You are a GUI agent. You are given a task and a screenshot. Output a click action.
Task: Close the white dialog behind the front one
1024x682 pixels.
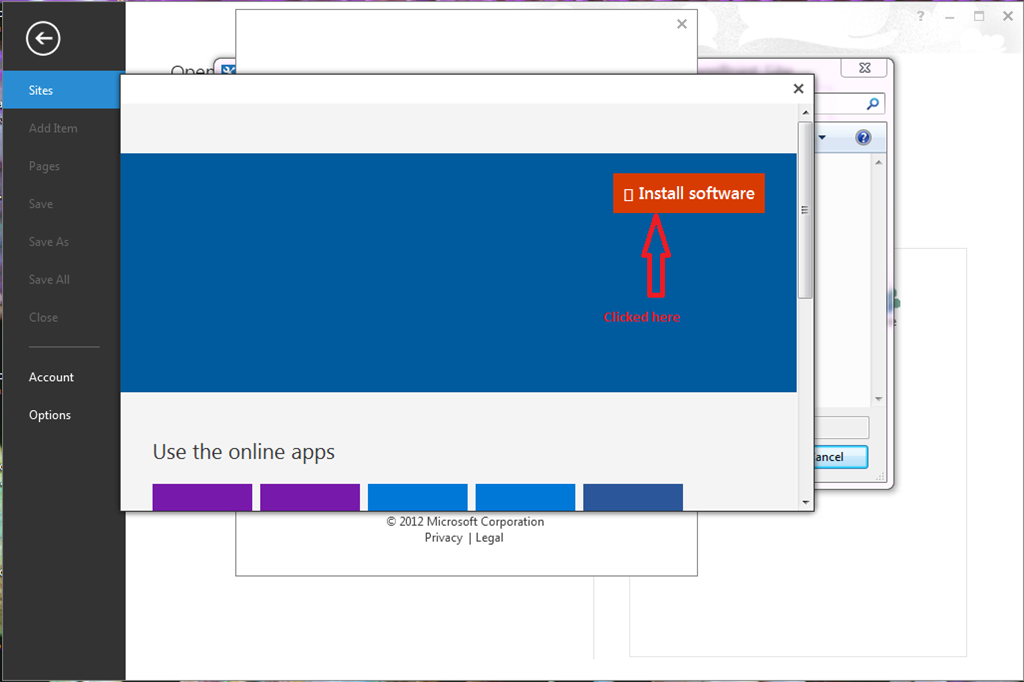(682, 24)
